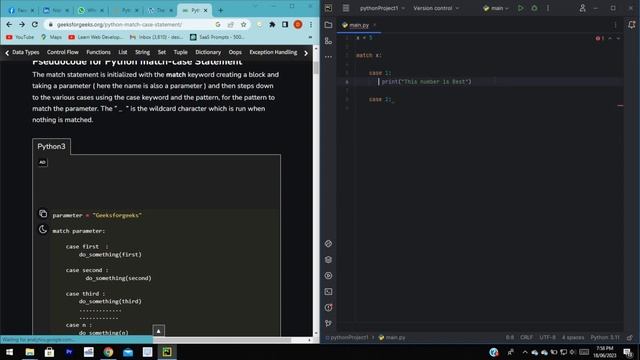Image resolution: width=640 pixels, height=360 pixels.
Task: Open more run actions vertical dots
Action: point(548,8)
